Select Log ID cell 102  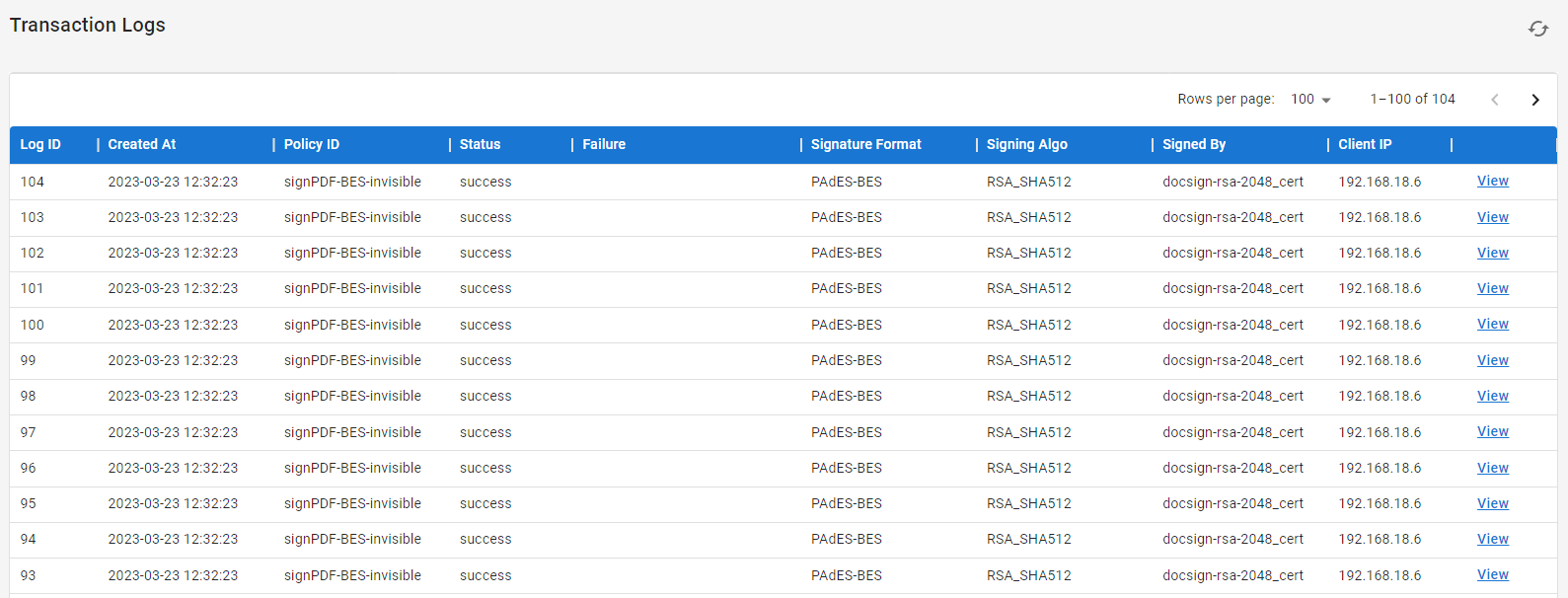33,253
